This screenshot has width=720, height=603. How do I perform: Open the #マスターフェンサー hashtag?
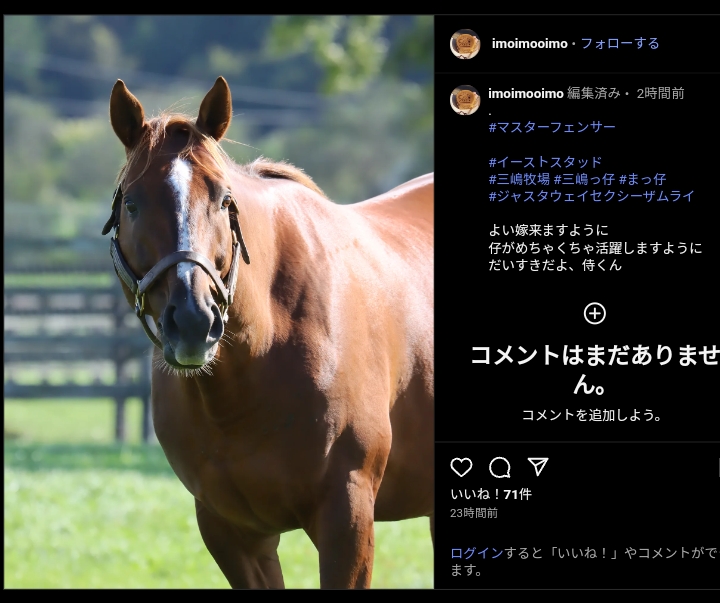click(x=552, y=127)
